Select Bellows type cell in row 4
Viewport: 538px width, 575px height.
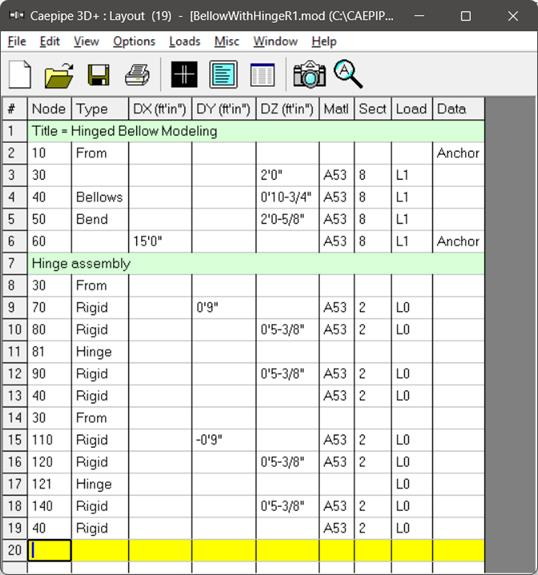(x=100, y=197)
